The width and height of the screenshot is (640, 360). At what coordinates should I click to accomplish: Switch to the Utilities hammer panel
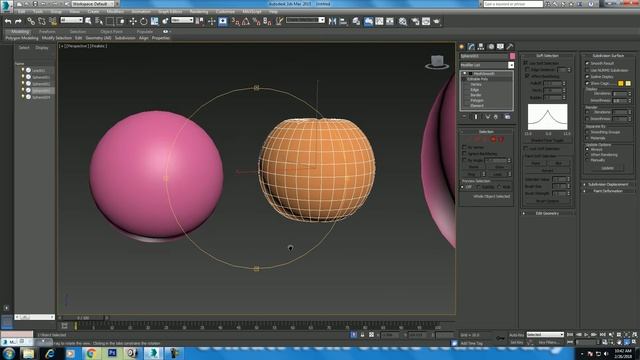point(510,47)
